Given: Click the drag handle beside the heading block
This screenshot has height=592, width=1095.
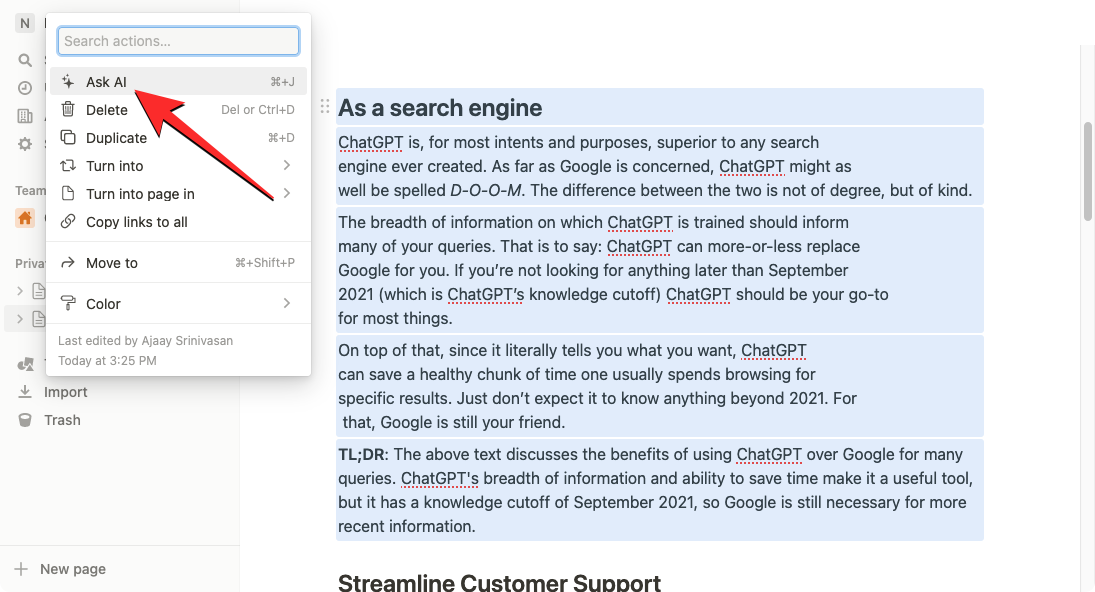Looking at the screenshot, I should [324, 107].
